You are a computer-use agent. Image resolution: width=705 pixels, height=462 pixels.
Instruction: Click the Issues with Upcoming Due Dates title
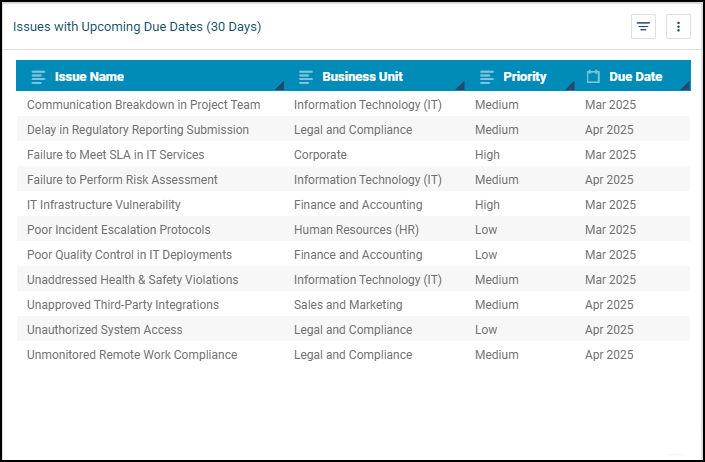pyautogui.click(x=137, y=27)
